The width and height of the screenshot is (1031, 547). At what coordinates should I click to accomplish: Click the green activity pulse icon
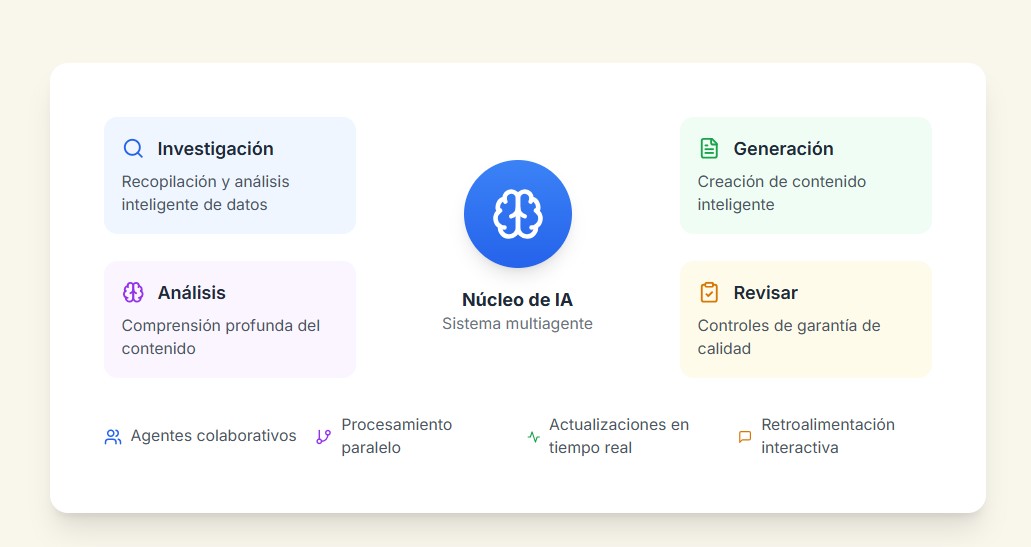[533, 437]
